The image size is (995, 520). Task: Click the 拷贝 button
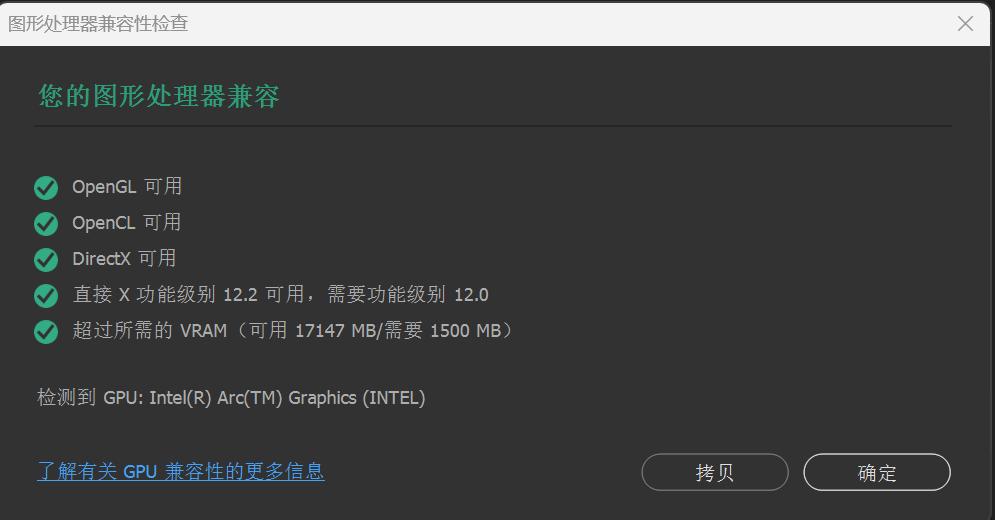coord(715,472)
